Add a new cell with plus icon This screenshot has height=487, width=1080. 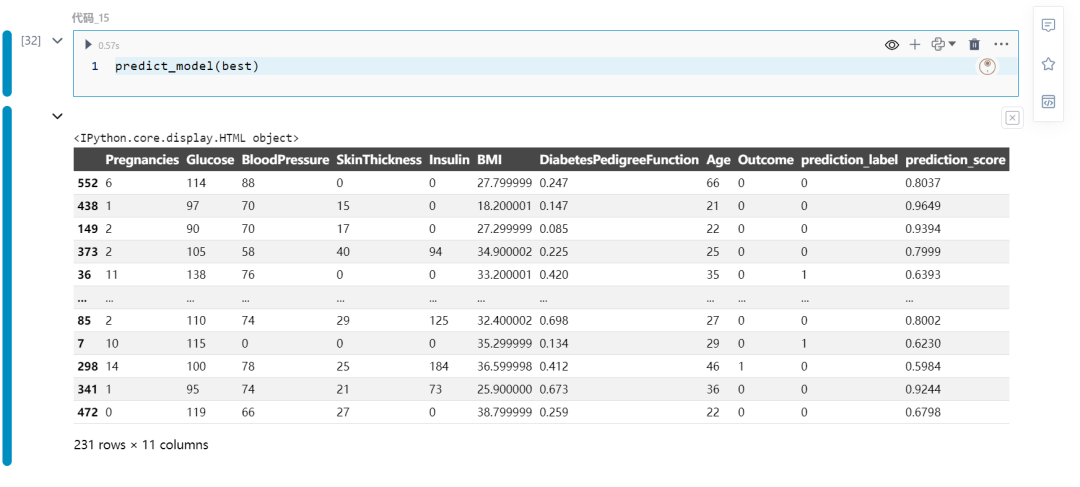click(915, 45)
